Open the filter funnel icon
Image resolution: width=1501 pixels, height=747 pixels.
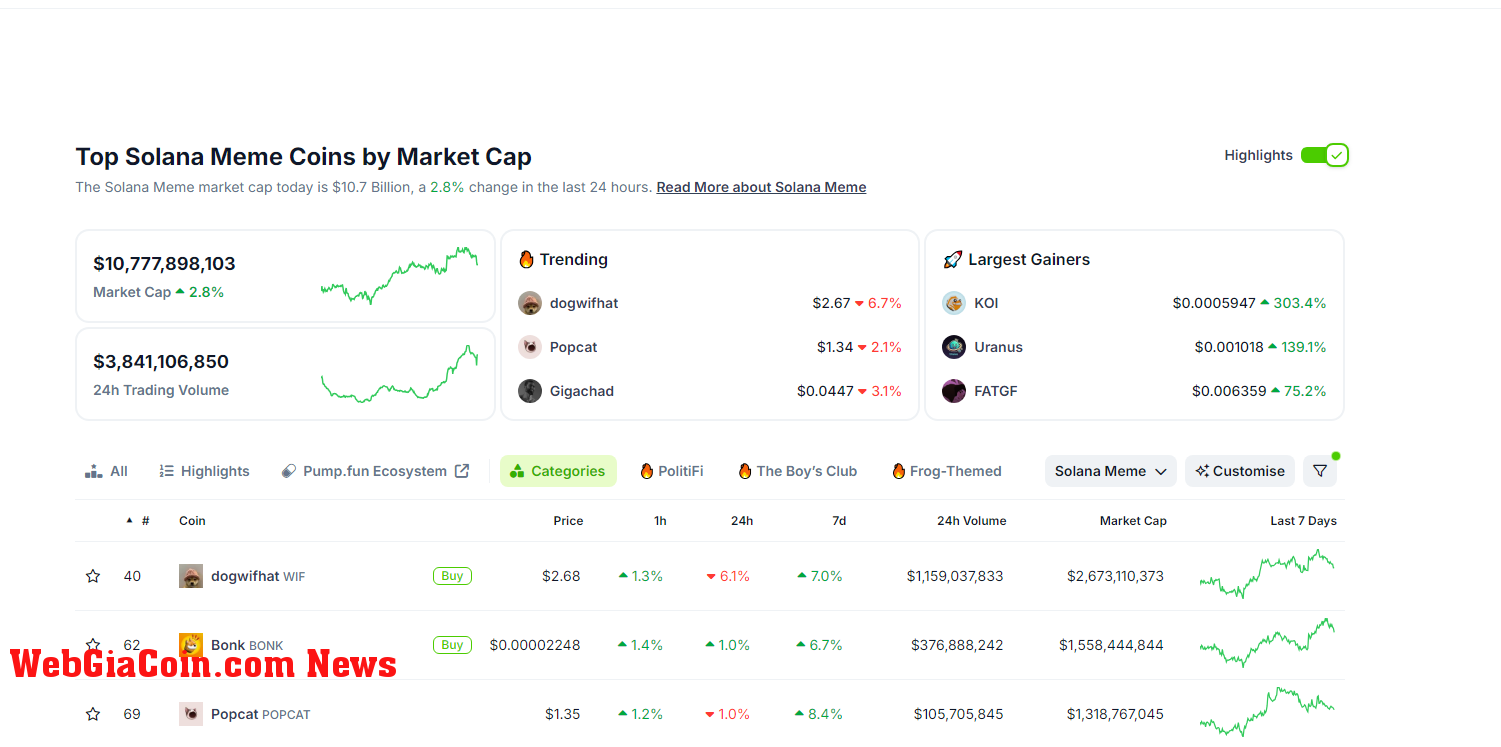click(1320, 471)
